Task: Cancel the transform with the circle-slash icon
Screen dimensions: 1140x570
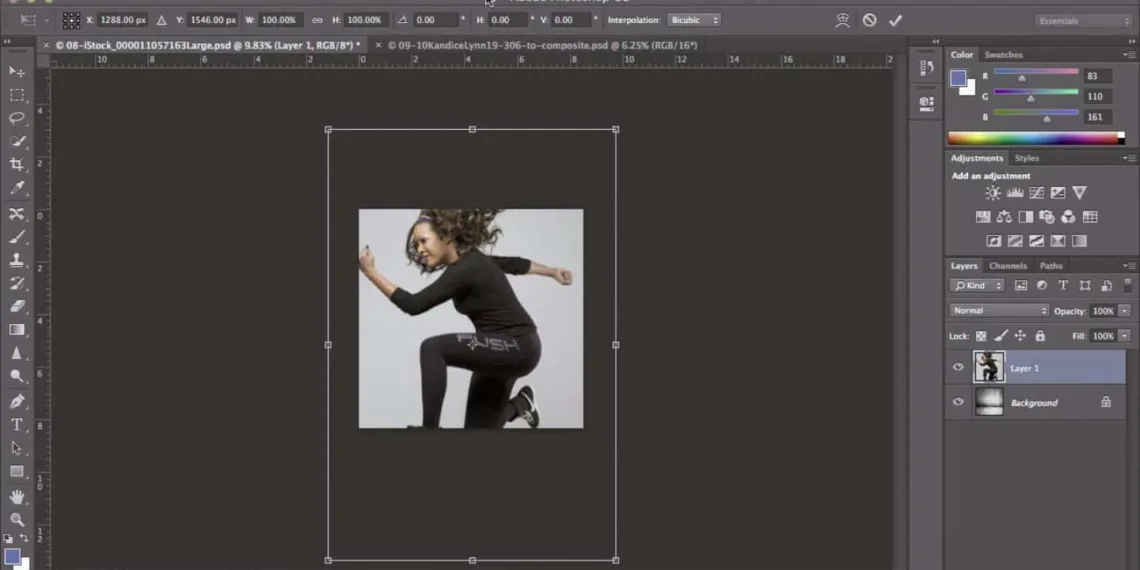Action: (x=869, y=20)
